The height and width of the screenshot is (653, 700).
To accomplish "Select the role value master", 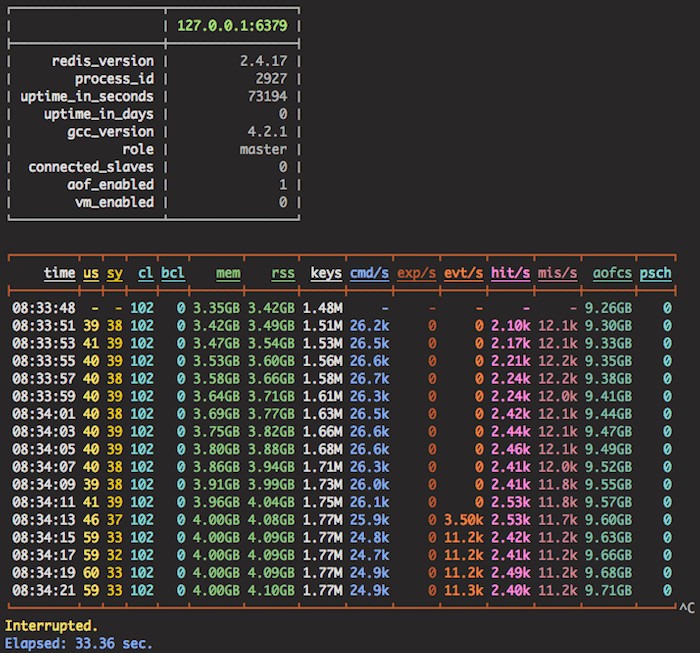I will click(264, 149).
